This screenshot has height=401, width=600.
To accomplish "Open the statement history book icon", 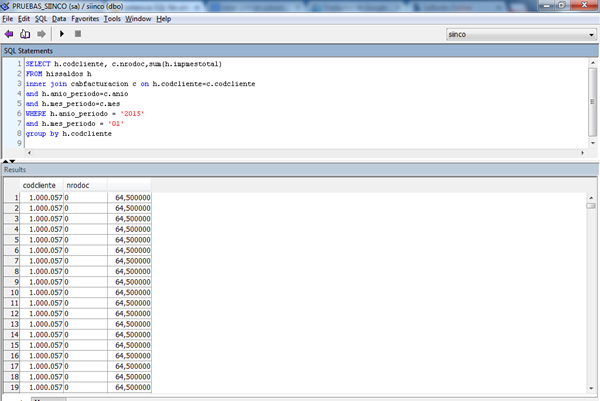I will click(24, 33).
